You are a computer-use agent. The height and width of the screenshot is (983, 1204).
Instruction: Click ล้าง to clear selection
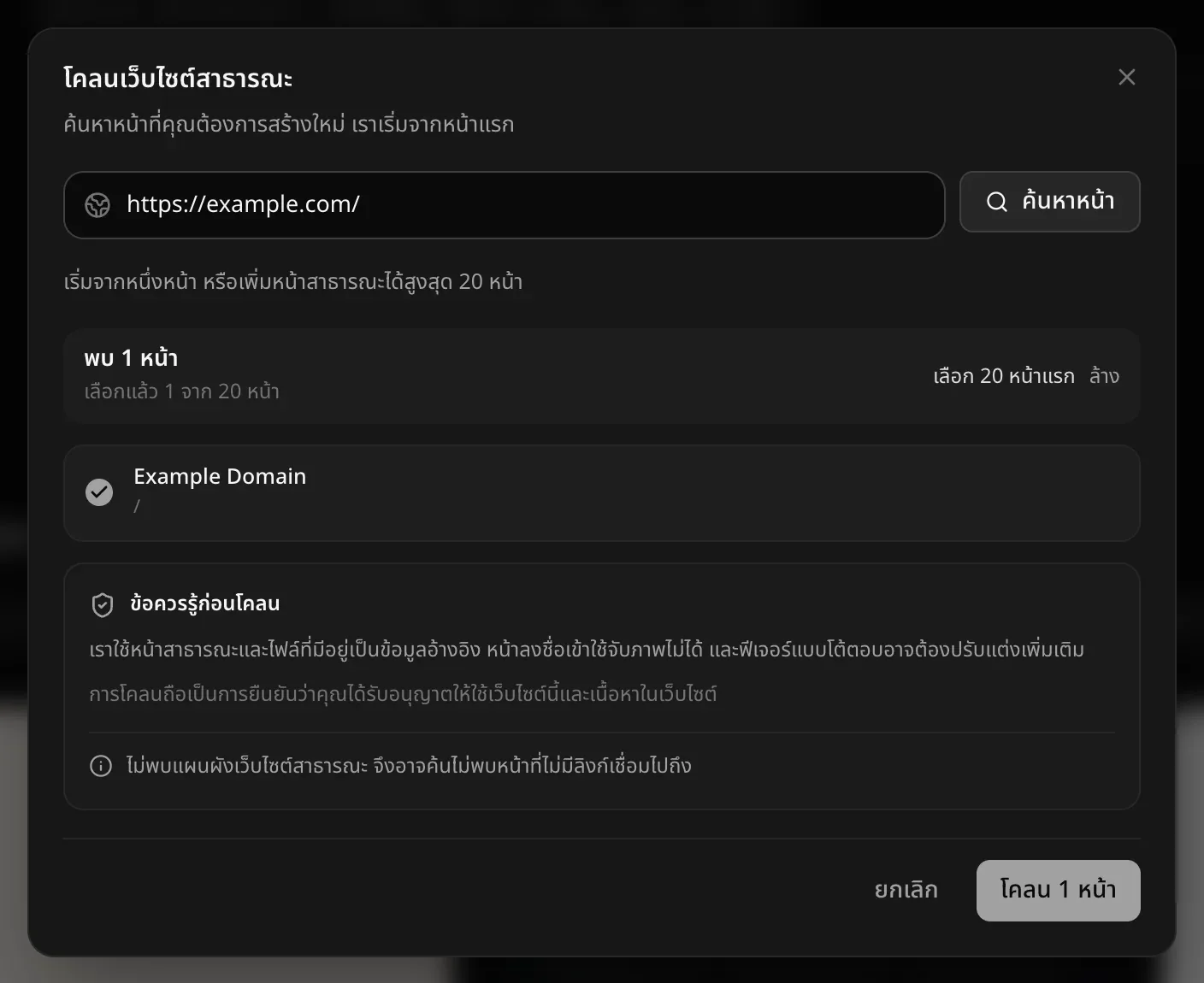click(x=1104, y=376)
